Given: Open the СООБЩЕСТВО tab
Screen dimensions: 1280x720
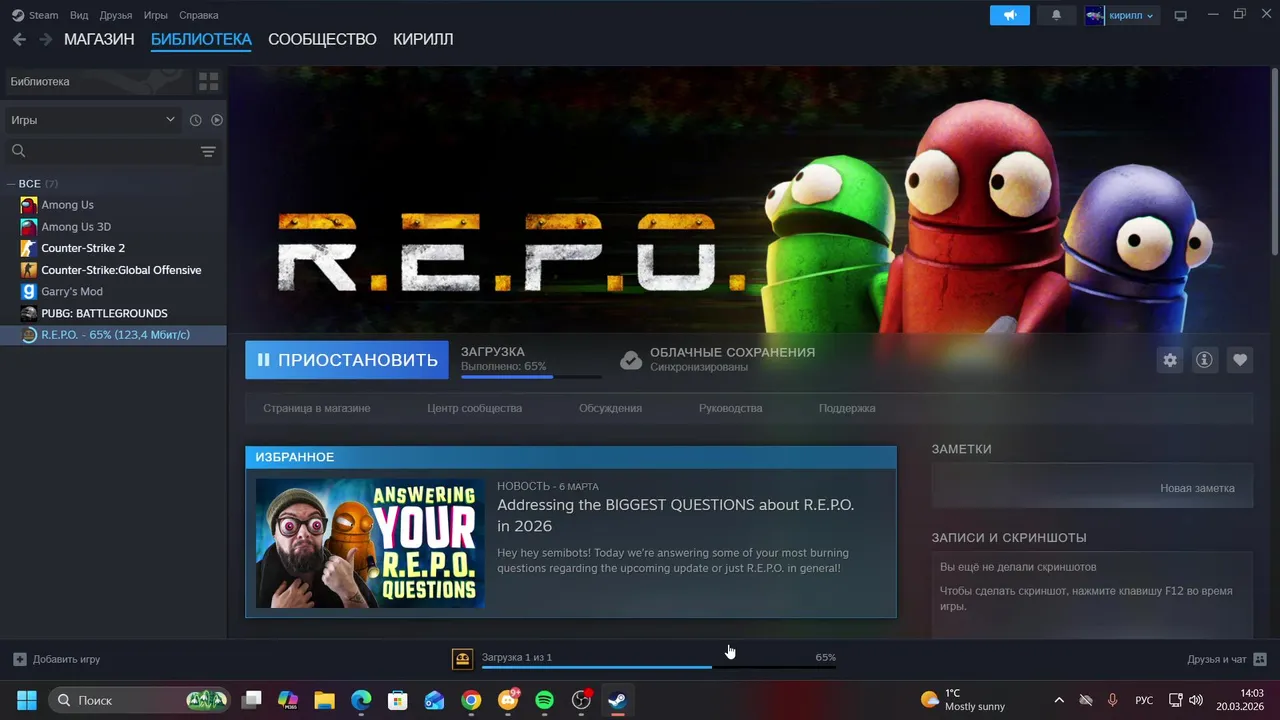Looking at the screenshot, I should coord(322,39).
